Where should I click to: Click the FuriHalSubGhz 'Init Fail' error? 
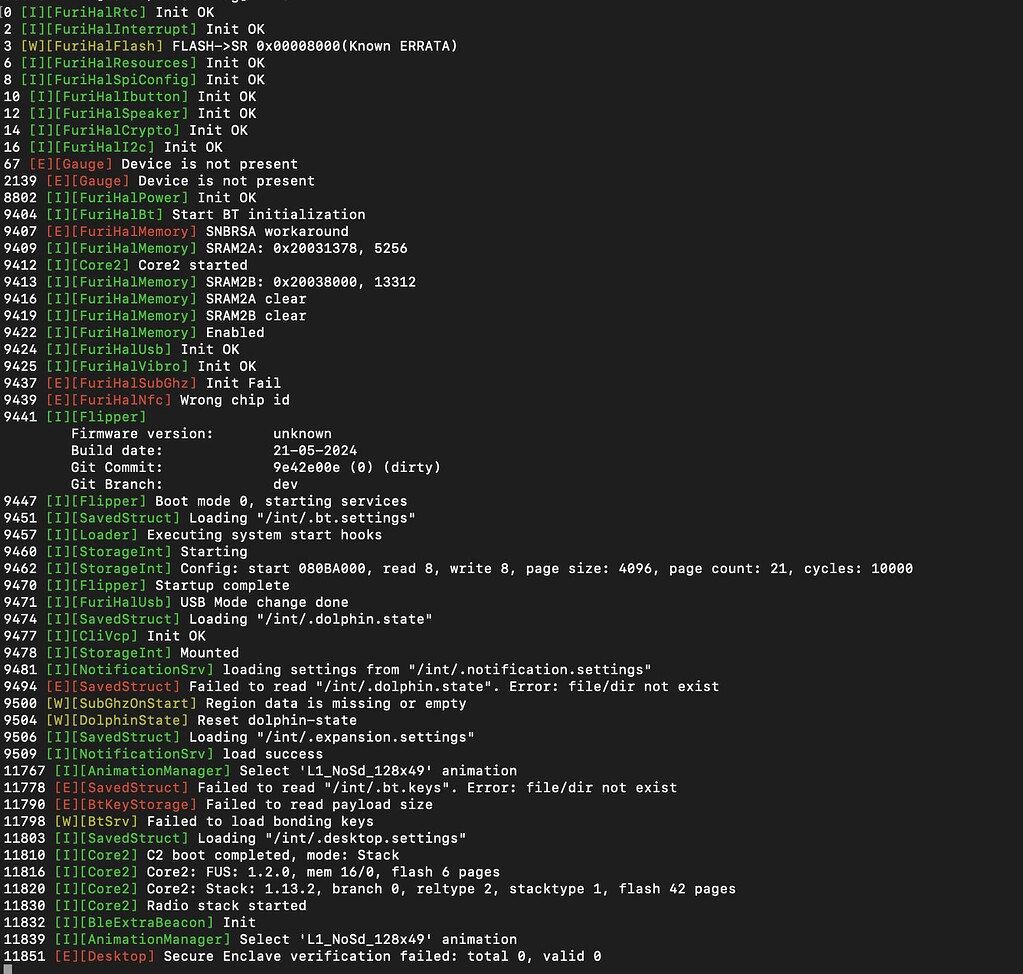(x=243, y=383)
